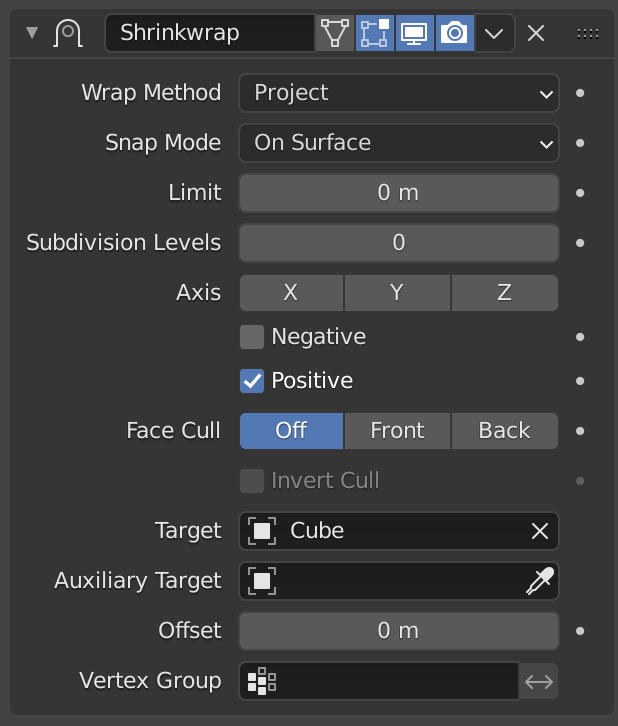Toggle viewport display of Shrinkwrap modifier
Screen dimensions: 618x726
(x=414, y=33)
